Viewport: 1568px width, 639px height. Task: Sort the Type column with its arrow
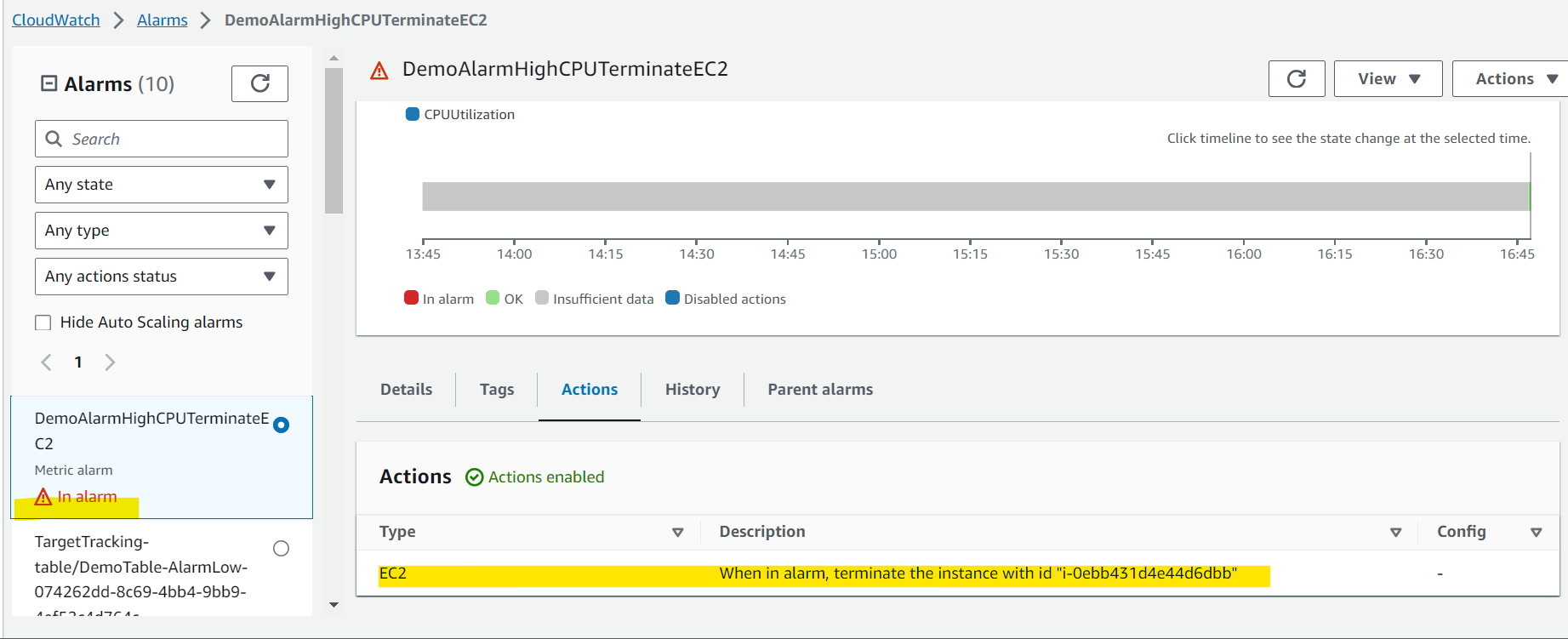click(x=678, y=533)
